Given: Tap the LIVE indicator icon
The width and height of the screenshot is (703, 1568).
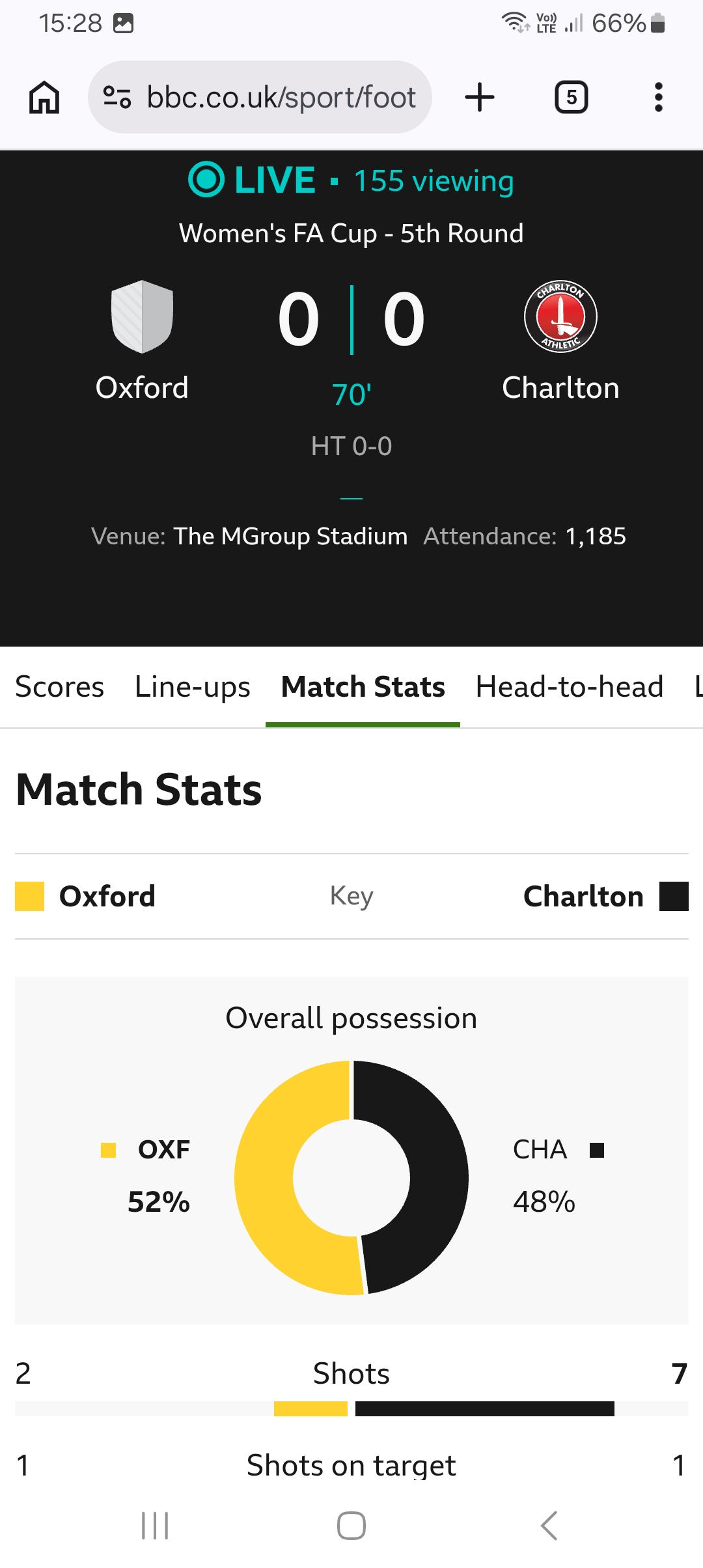Looking at the screenshot, I should point(206,180).
